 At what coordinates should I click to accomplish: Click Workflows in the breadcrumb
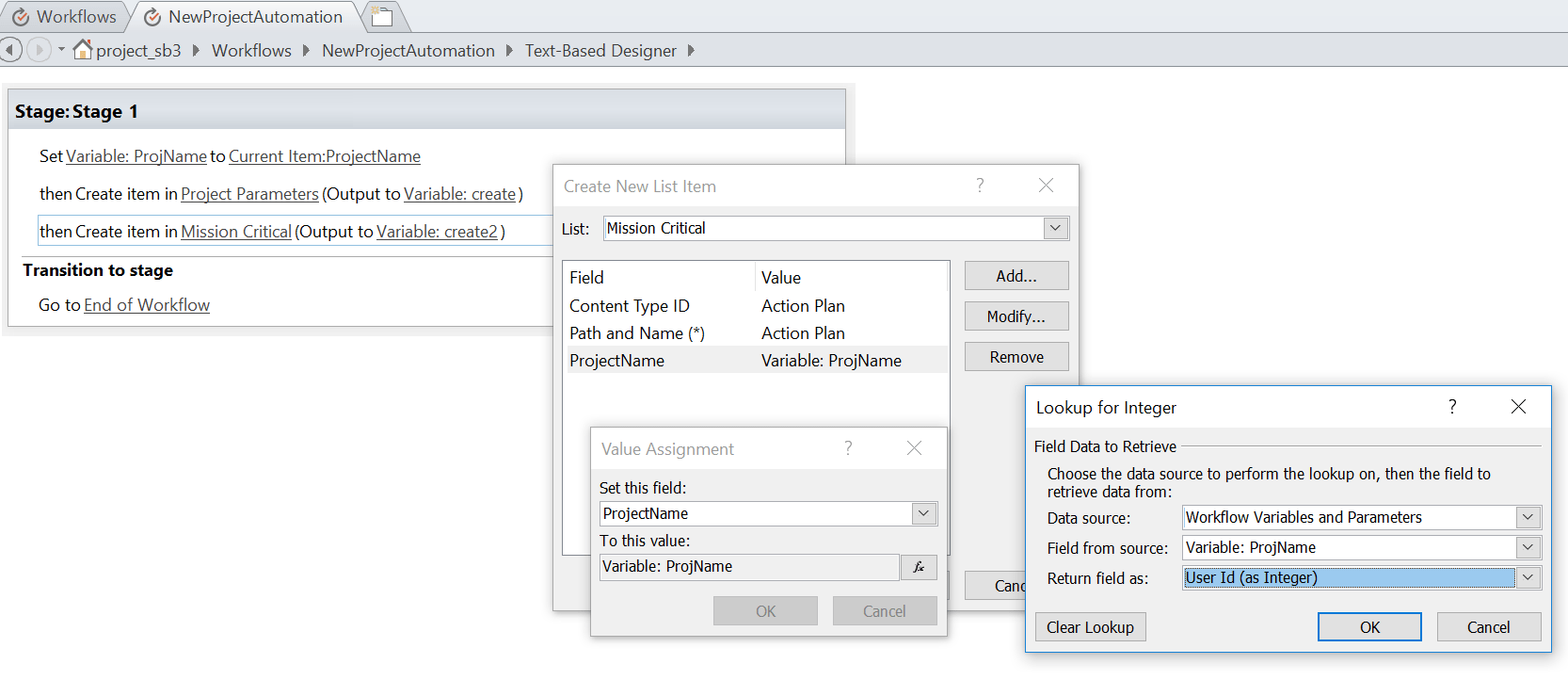[x=251, y=51]
